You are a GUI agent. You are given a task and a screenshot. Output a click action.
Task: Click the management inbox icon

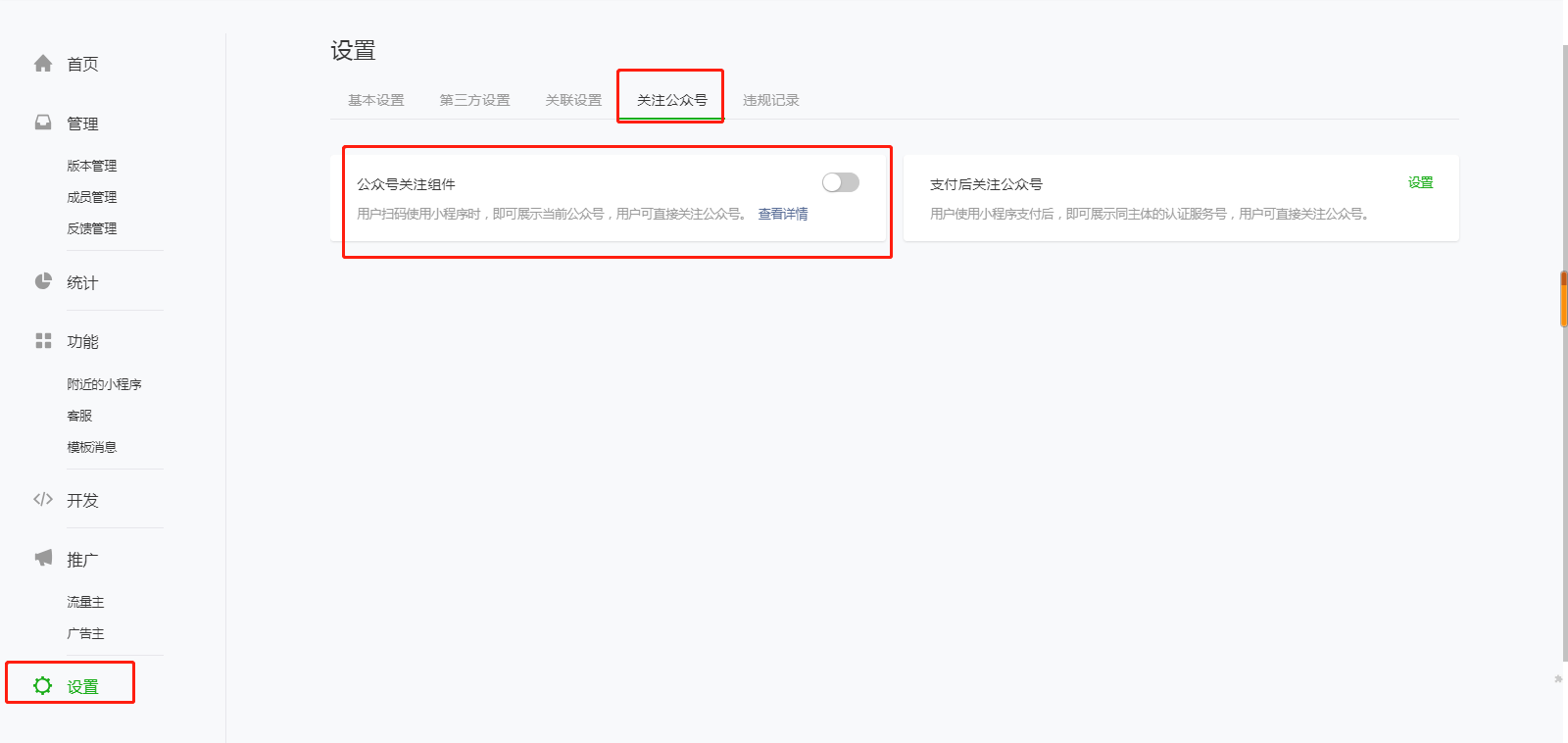click(43, 123)
